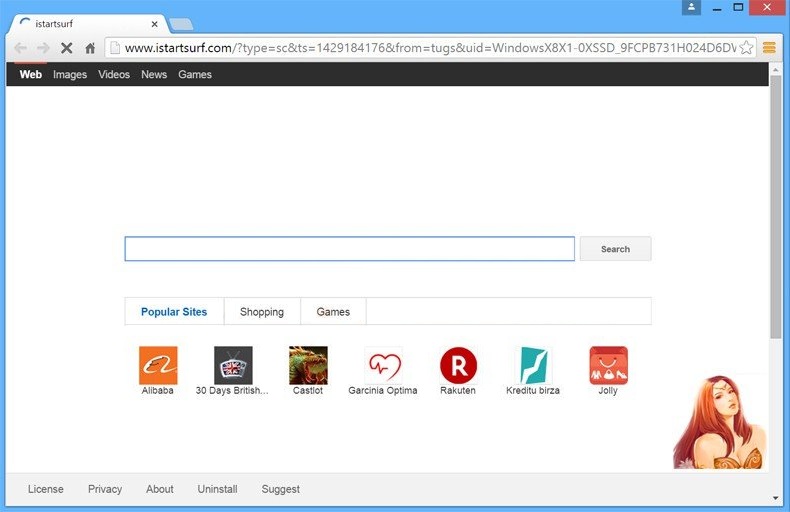Open Games in the top navigation bar

(x=194, y=75)
